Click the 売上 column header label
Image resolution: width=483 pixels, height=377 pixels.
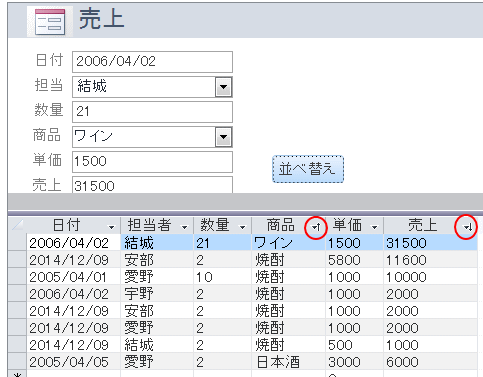423,225
